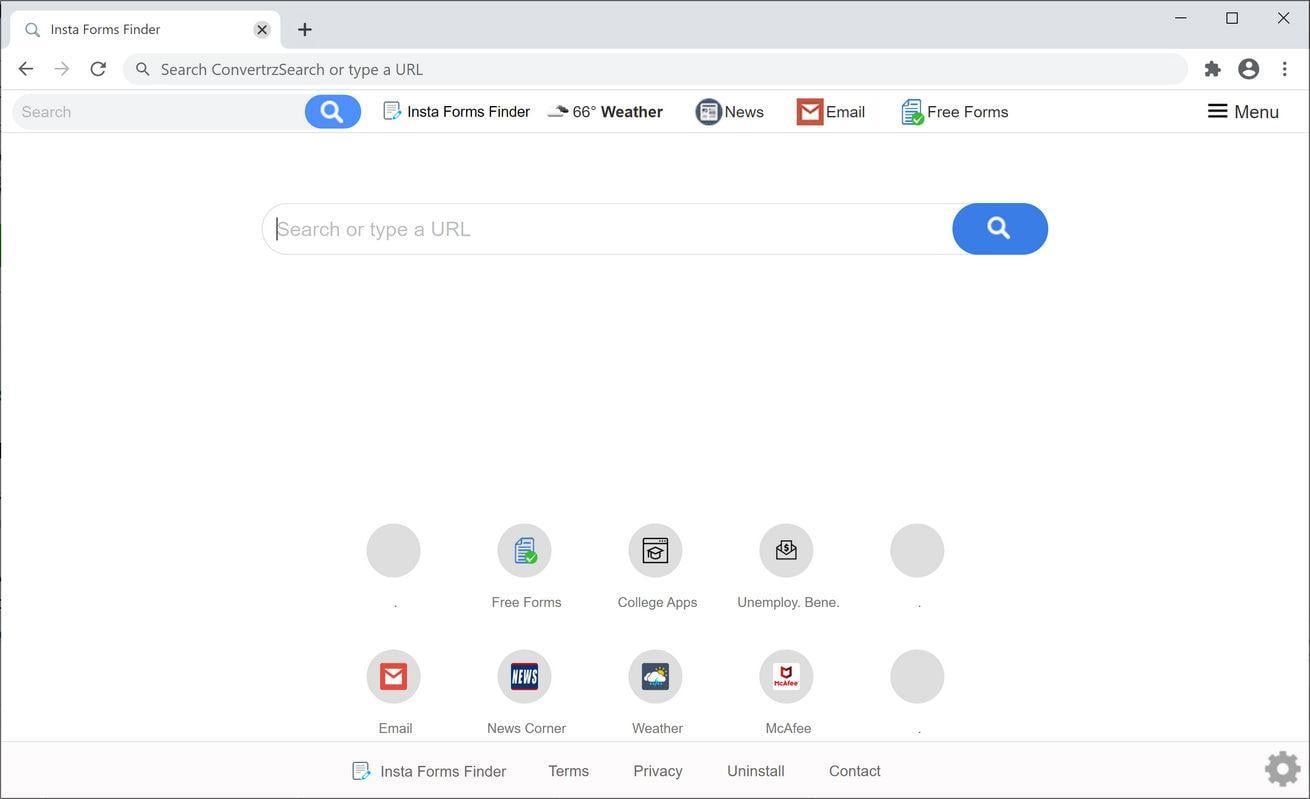Screen dimensions: 1310x799
Task: Open the McAfee shortcut tile
Action: pyautogui.click(x=787, y=692)
